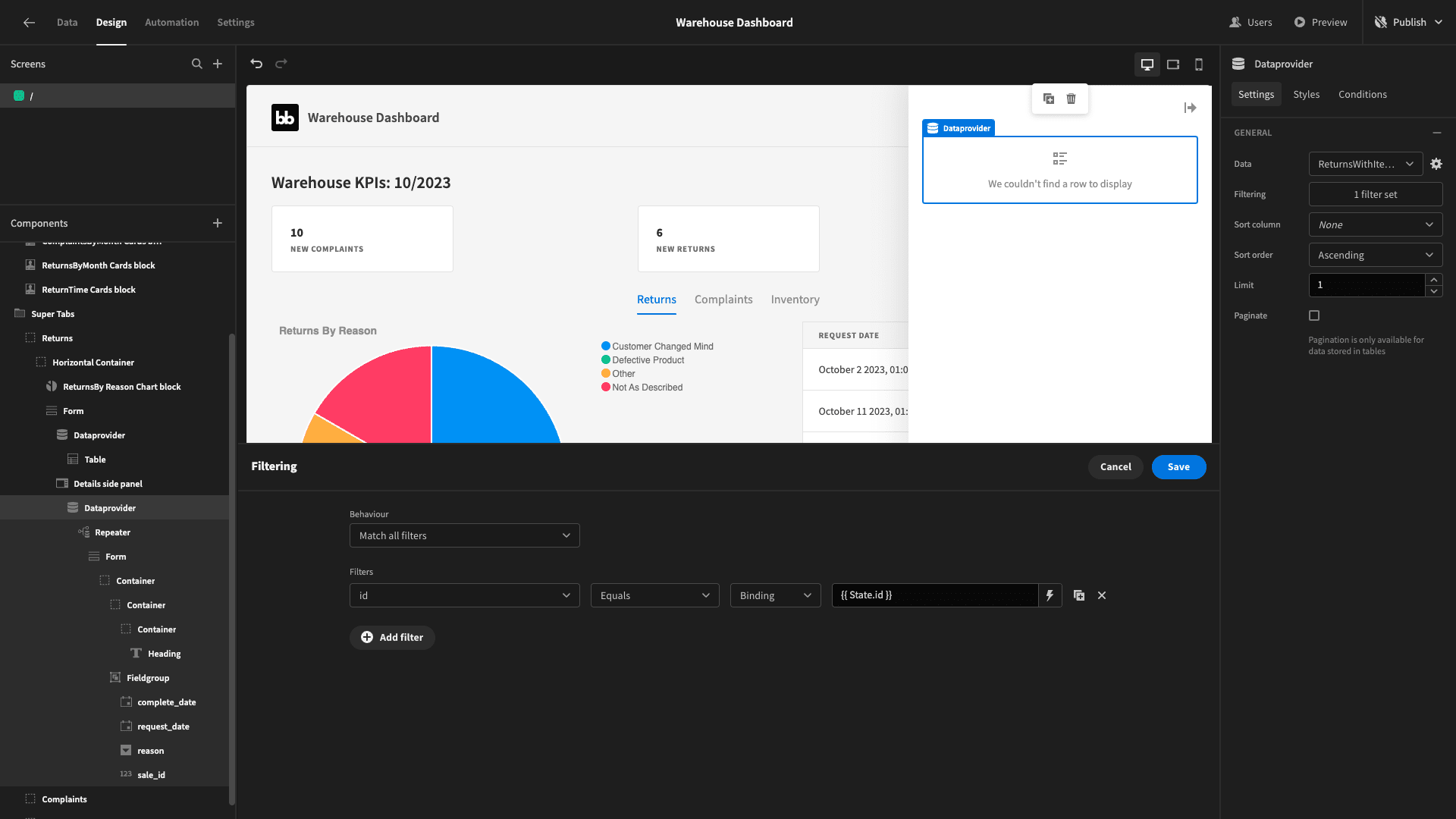The image size is (1456, 819).
Task: Remove the id filter with X
Action: pyautogui.click(x=1102, y=595)
